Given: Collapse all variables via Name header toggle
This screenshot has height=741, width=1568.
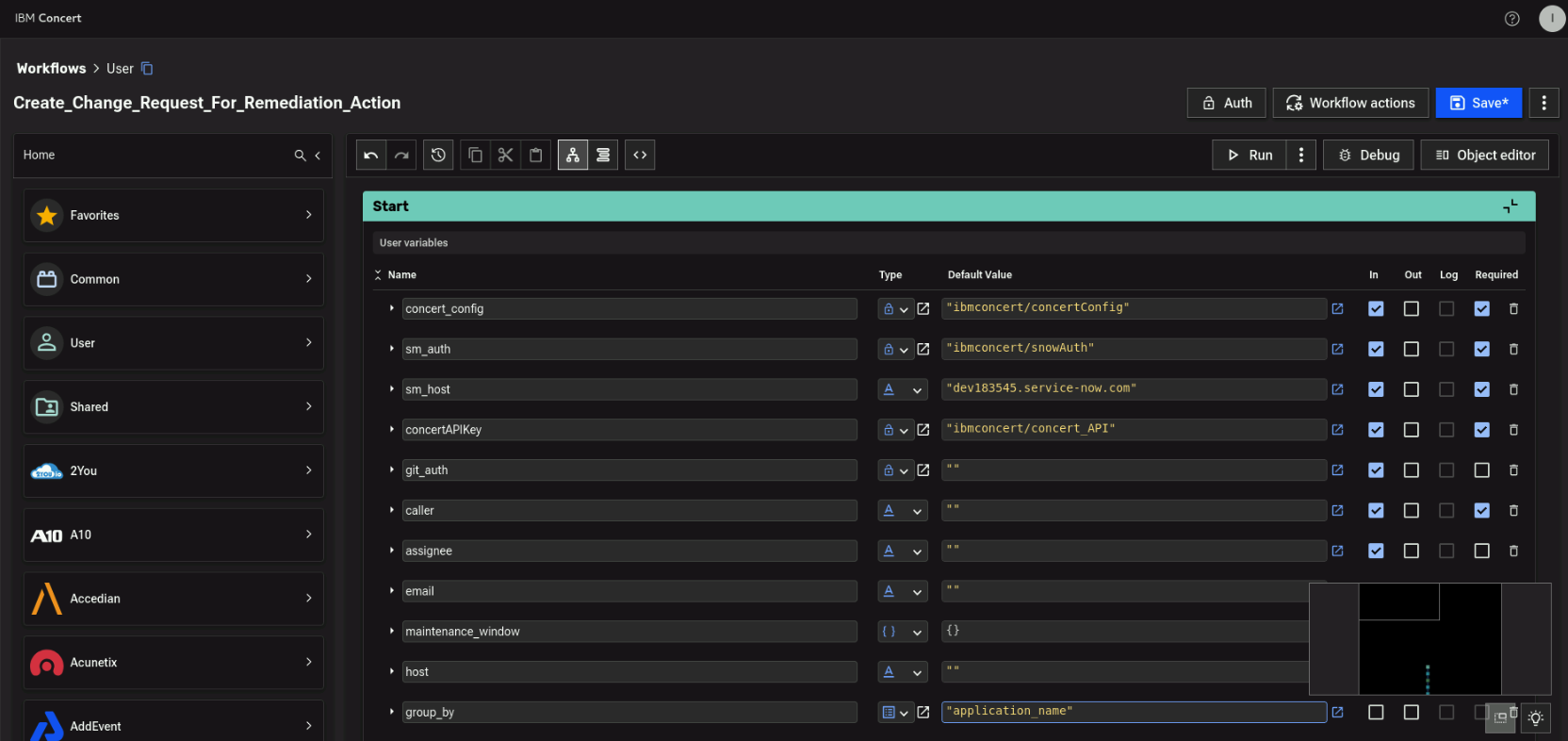Looking at the screenshot, I should coord(378,275).
